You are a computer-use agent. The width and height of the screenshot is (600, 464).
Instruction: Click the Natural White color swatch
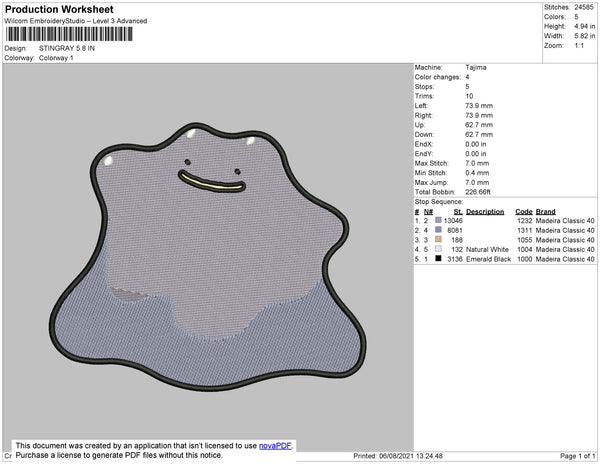(439, 248)
